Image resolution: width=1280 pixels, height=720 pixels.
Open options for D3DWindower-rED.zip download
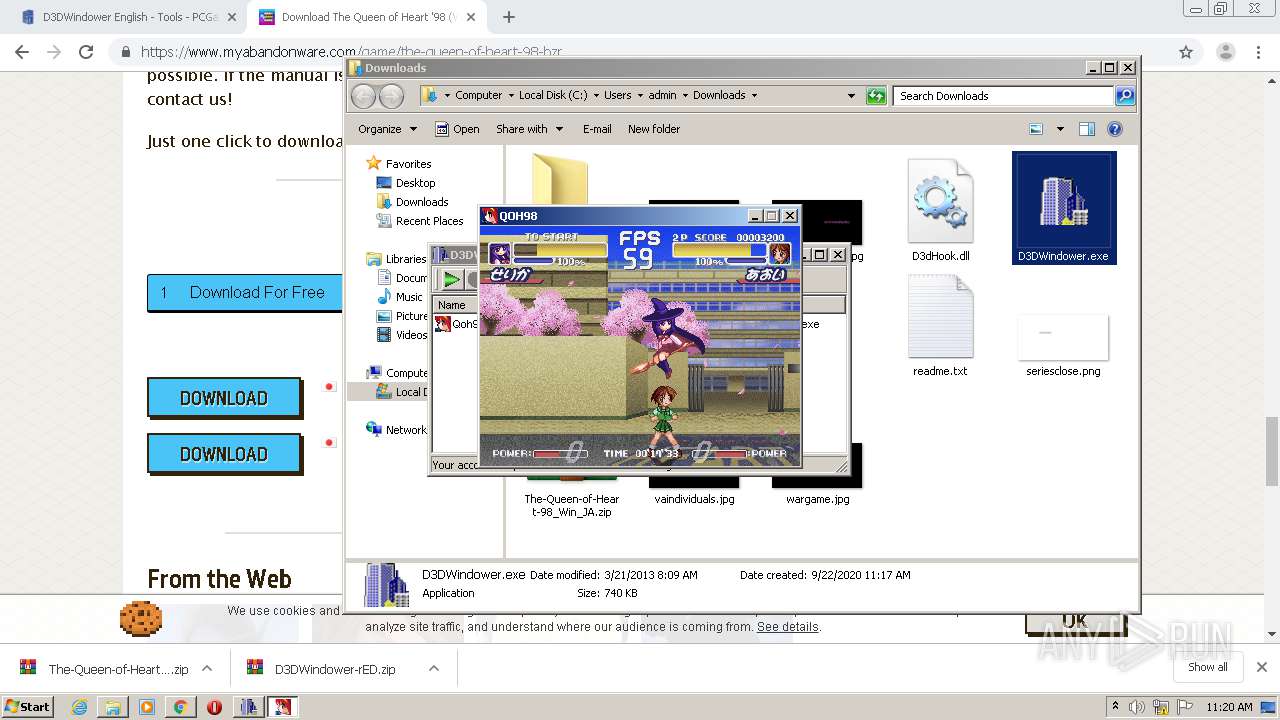point(433,669)
